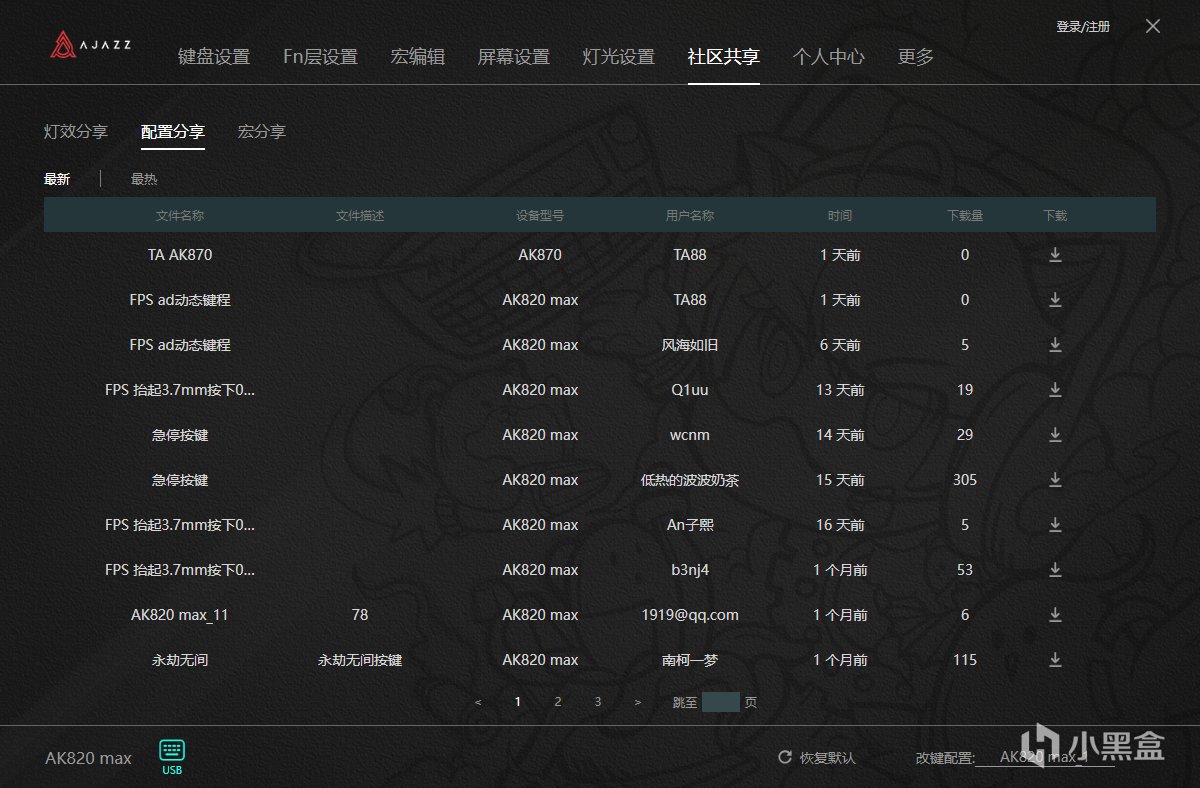Go to the 灯光设置 tab
This screenshot has width=1200, height=788.
pos(618,57)
